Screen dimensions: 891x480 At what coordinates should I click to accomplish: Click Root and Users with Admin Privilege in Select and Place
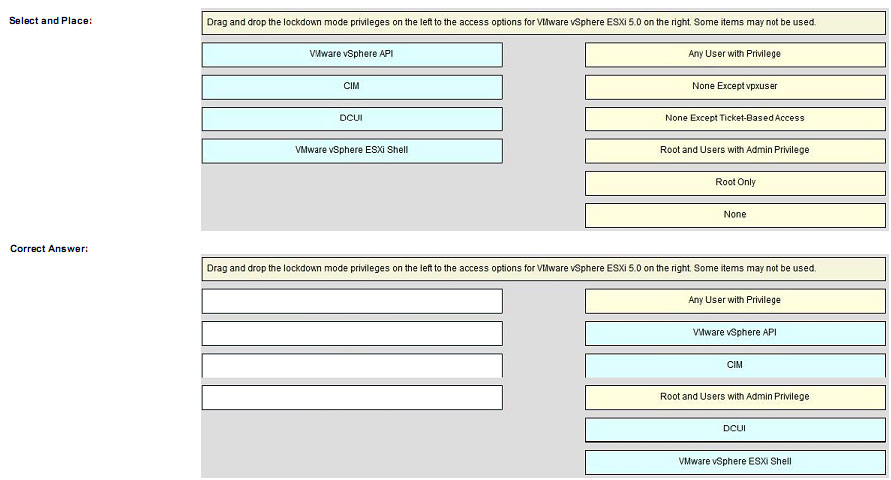[735, 151]
